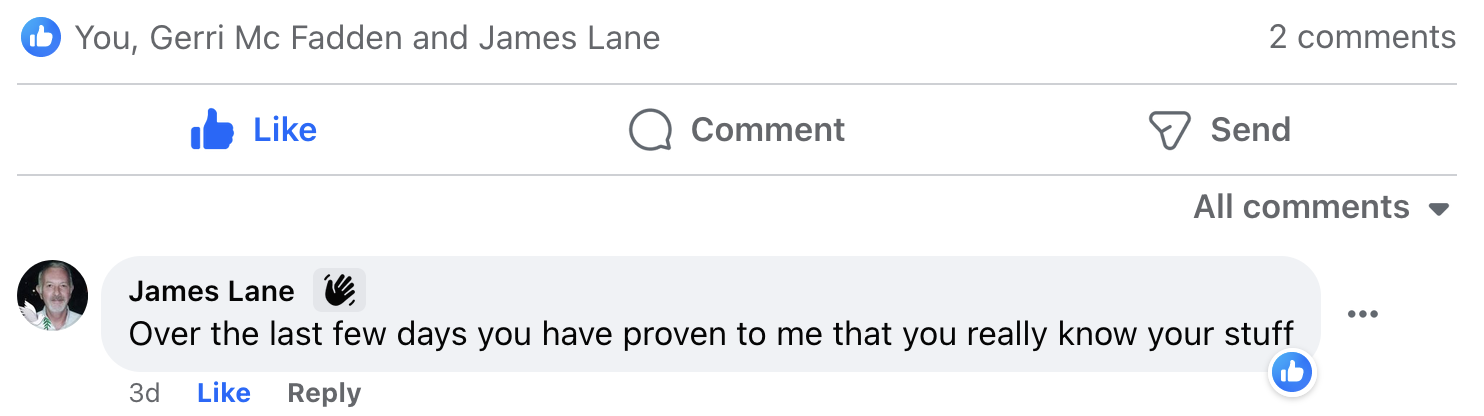This screenshot has height=416, width=1484.
Task: Expand the 'All comments' filter
Action: (1301, 207)
